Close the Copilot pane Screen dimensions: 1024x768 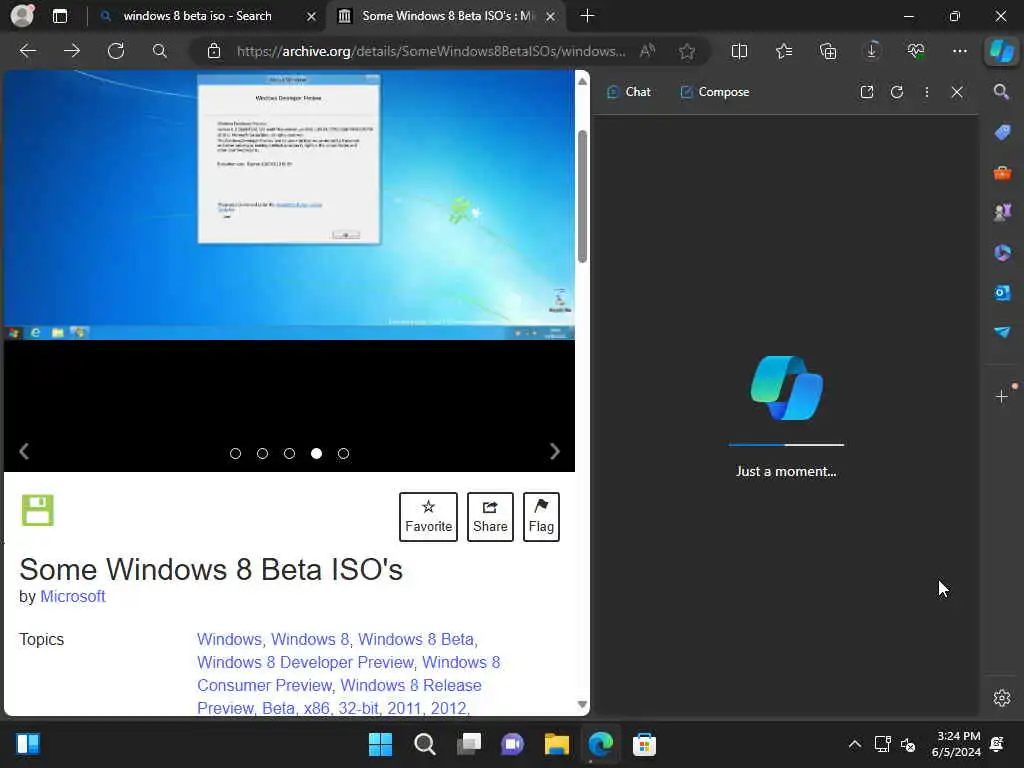(x=957, y=92)
